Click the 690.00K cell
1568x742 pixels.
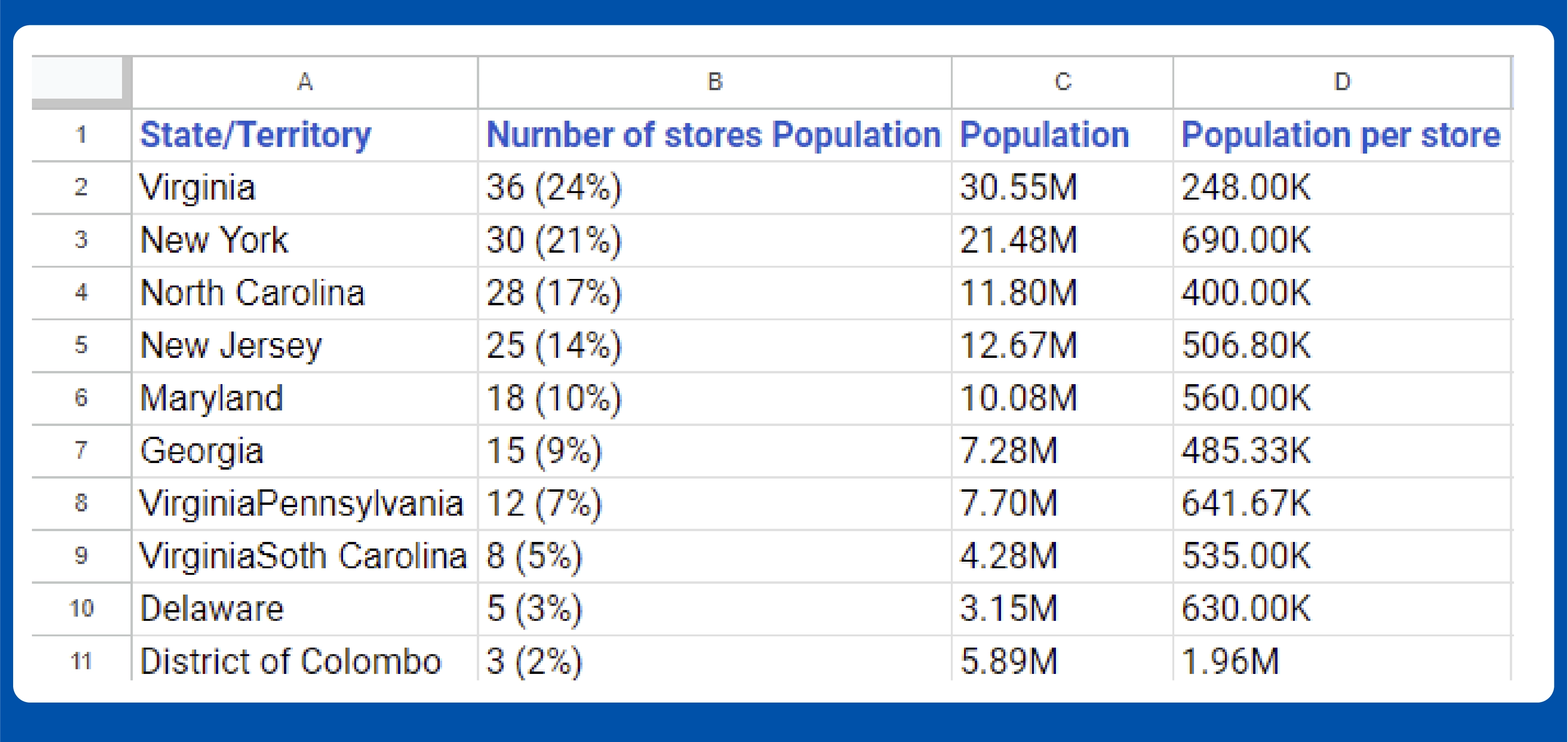click(x=1342, y=240)
